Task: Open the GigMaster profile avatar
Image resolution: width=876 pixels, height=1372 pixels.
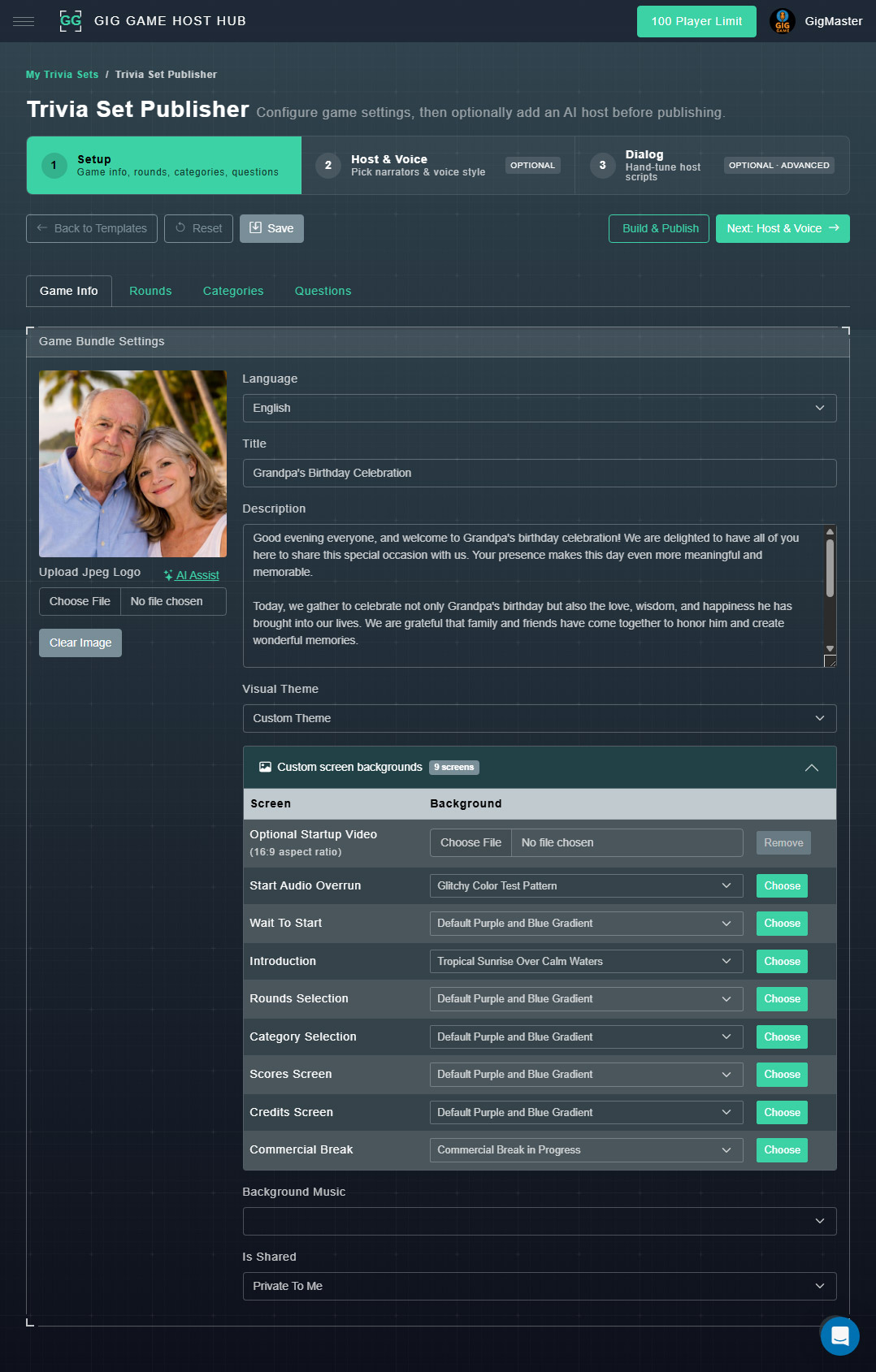Action: [782, 21]
